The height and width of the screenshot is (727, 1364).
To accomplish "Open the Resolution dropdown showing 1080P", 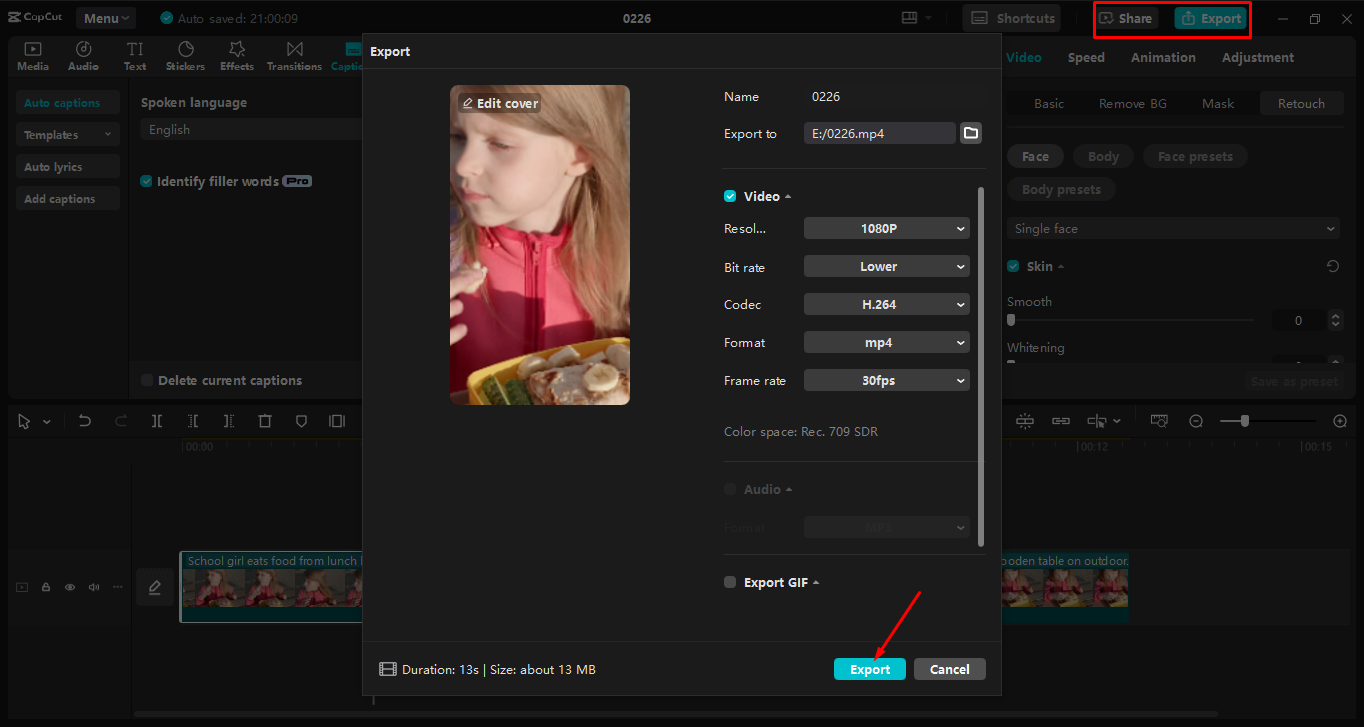I will coord(886,228).
